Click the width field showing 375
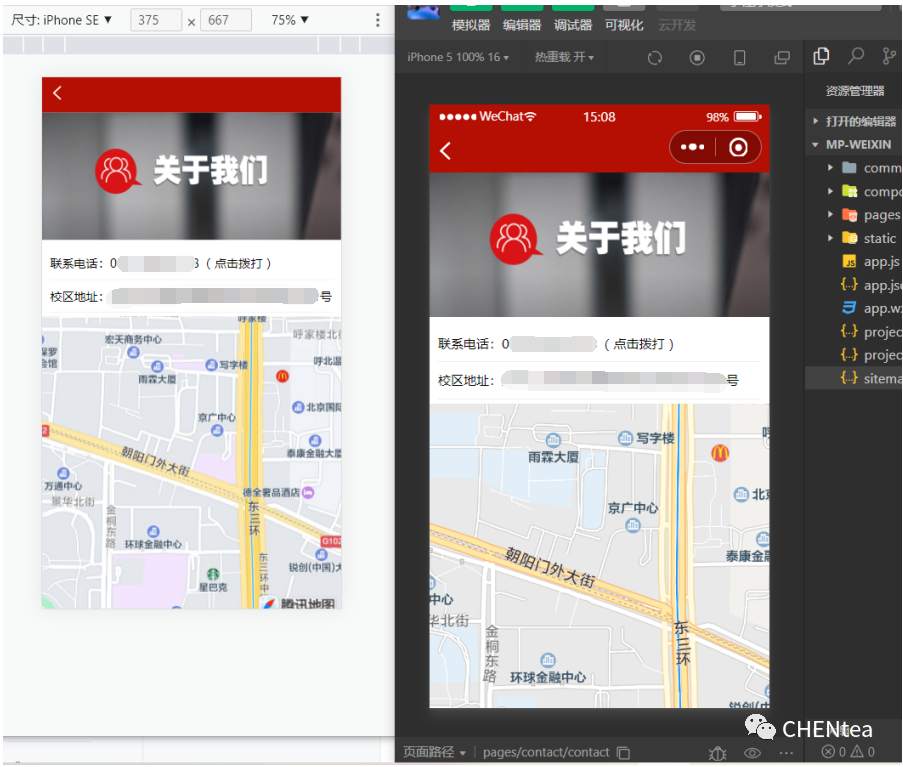Viewport: 903px width, 767px height. point(155,20)
